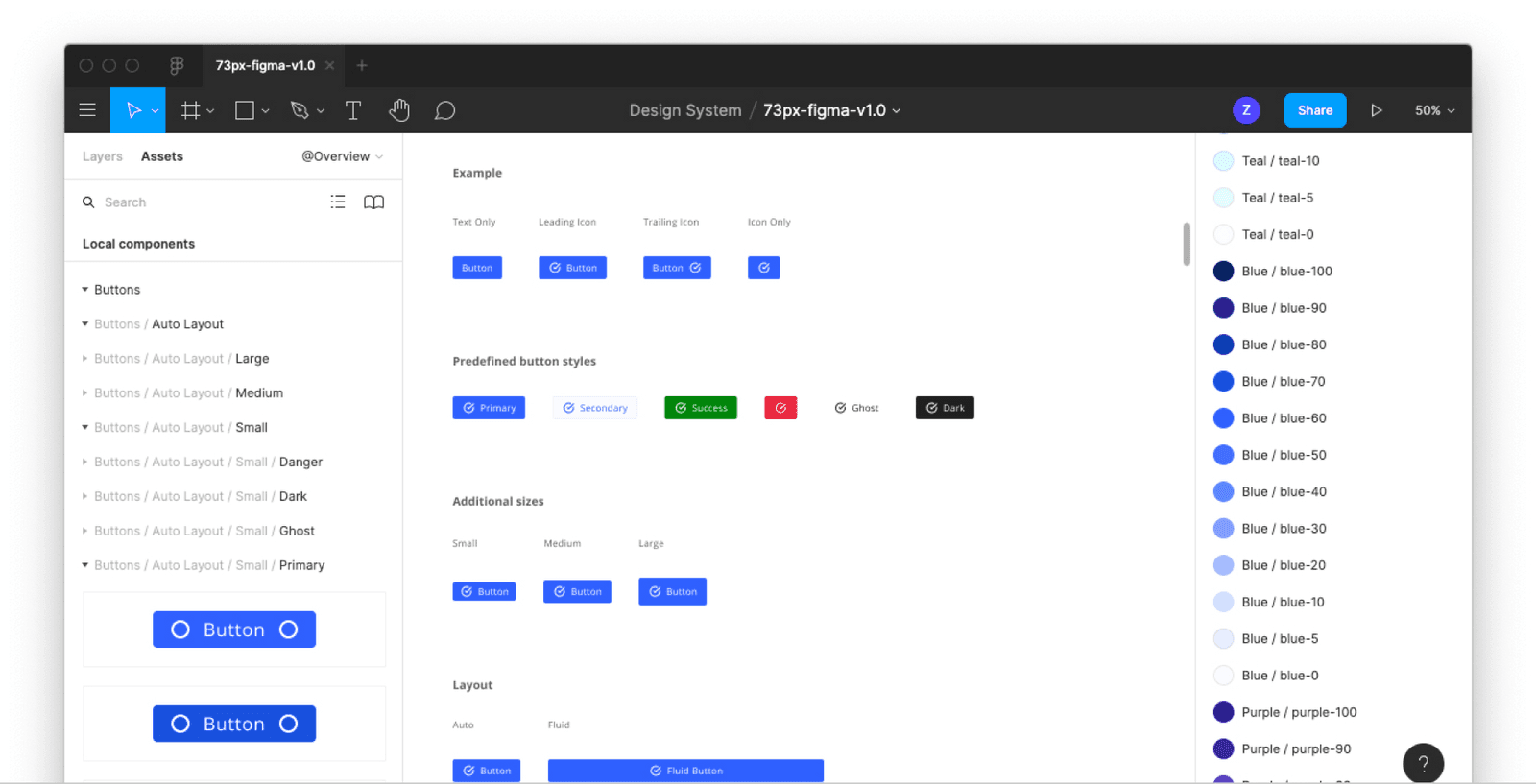Collapse the Buttons tree group
The width and height of the screenshot is (1536, 784).
85,289
